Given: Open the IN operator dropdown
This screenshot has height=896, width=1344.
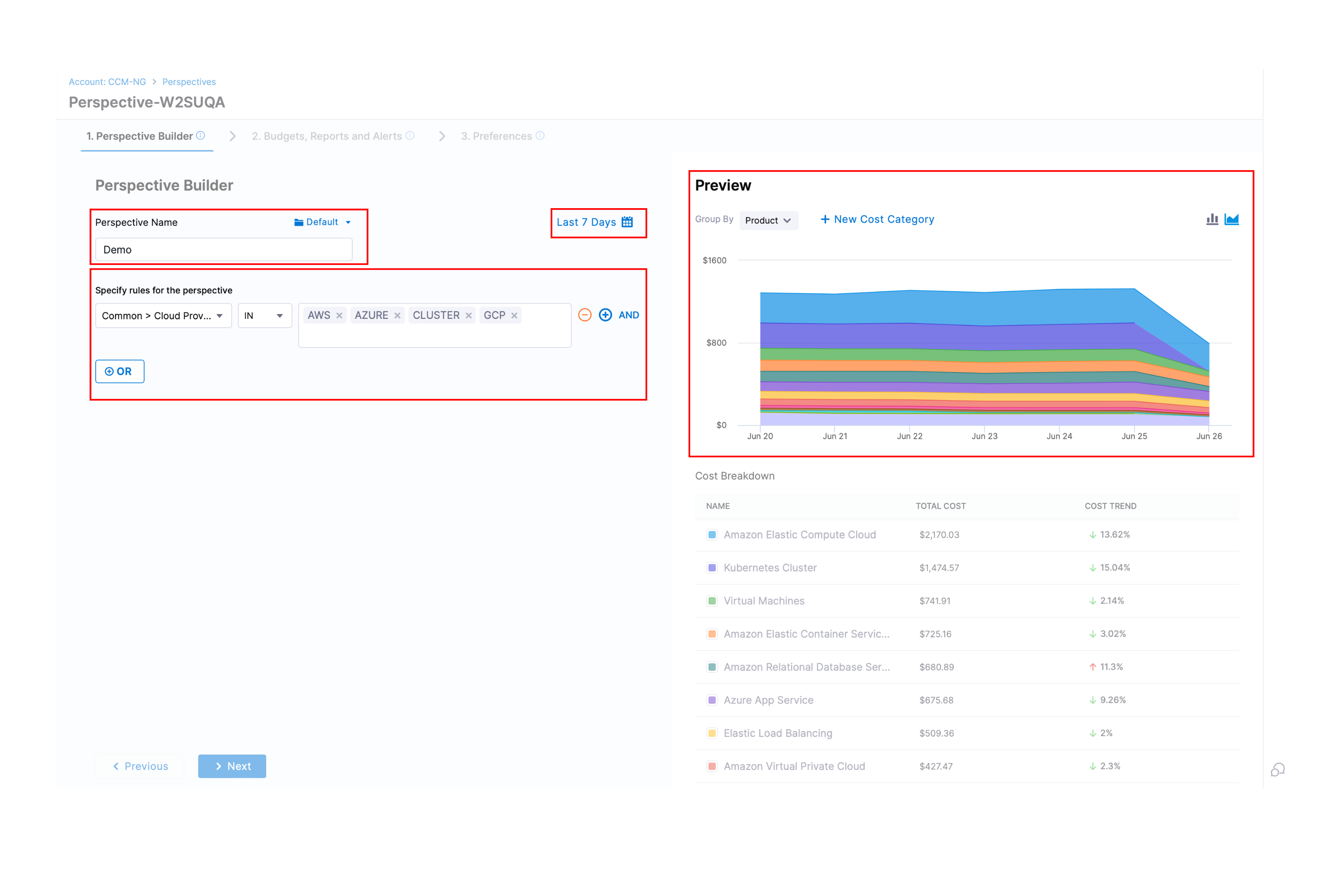Looking at the screenshot, I should (x=264, y=315).
